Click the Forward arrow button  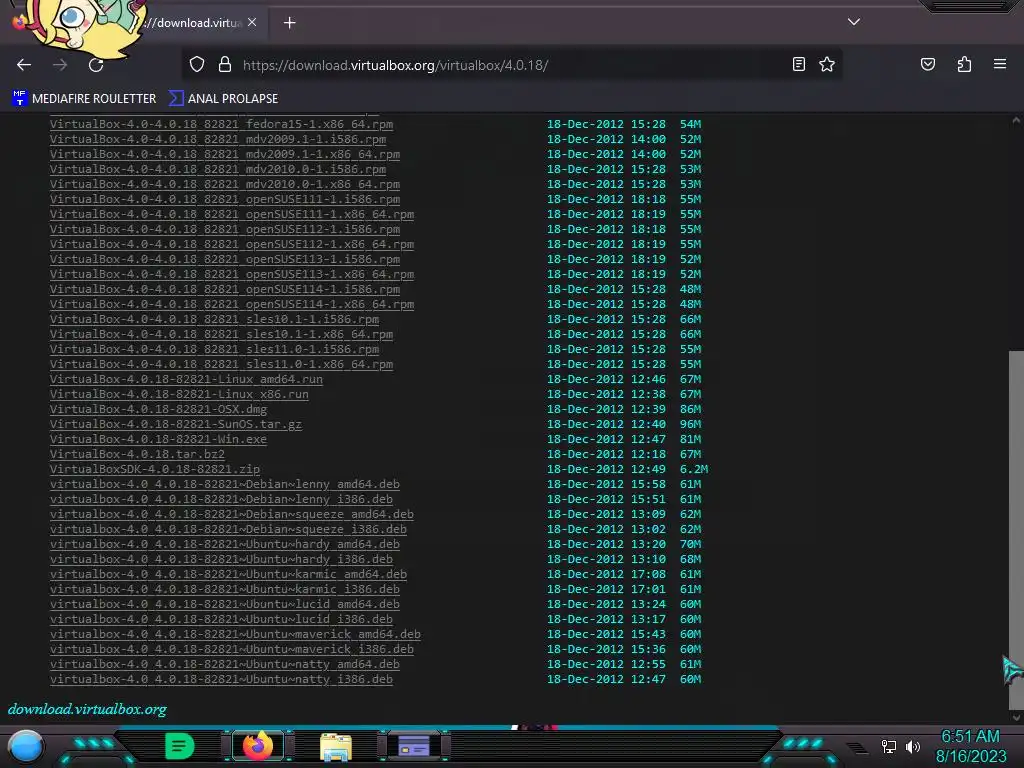coord(60,65)
